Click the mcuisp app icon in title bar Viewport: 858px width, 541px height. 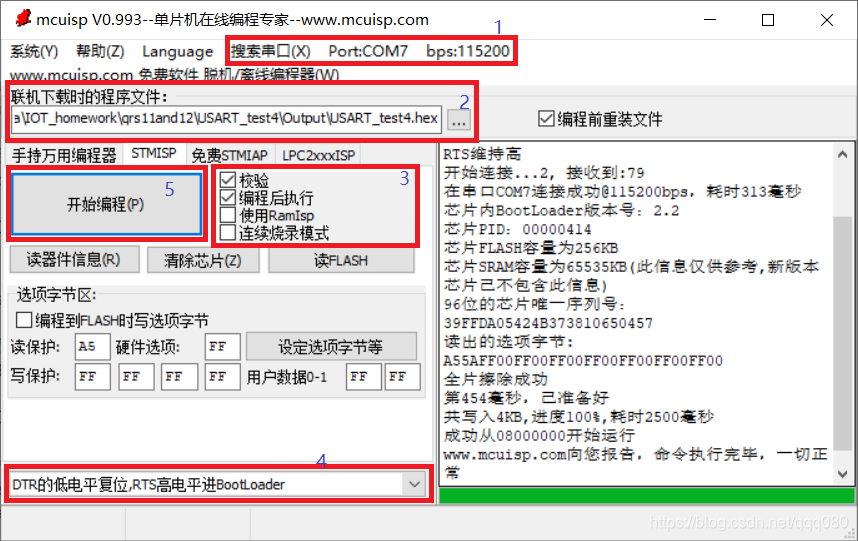point(23,18)
